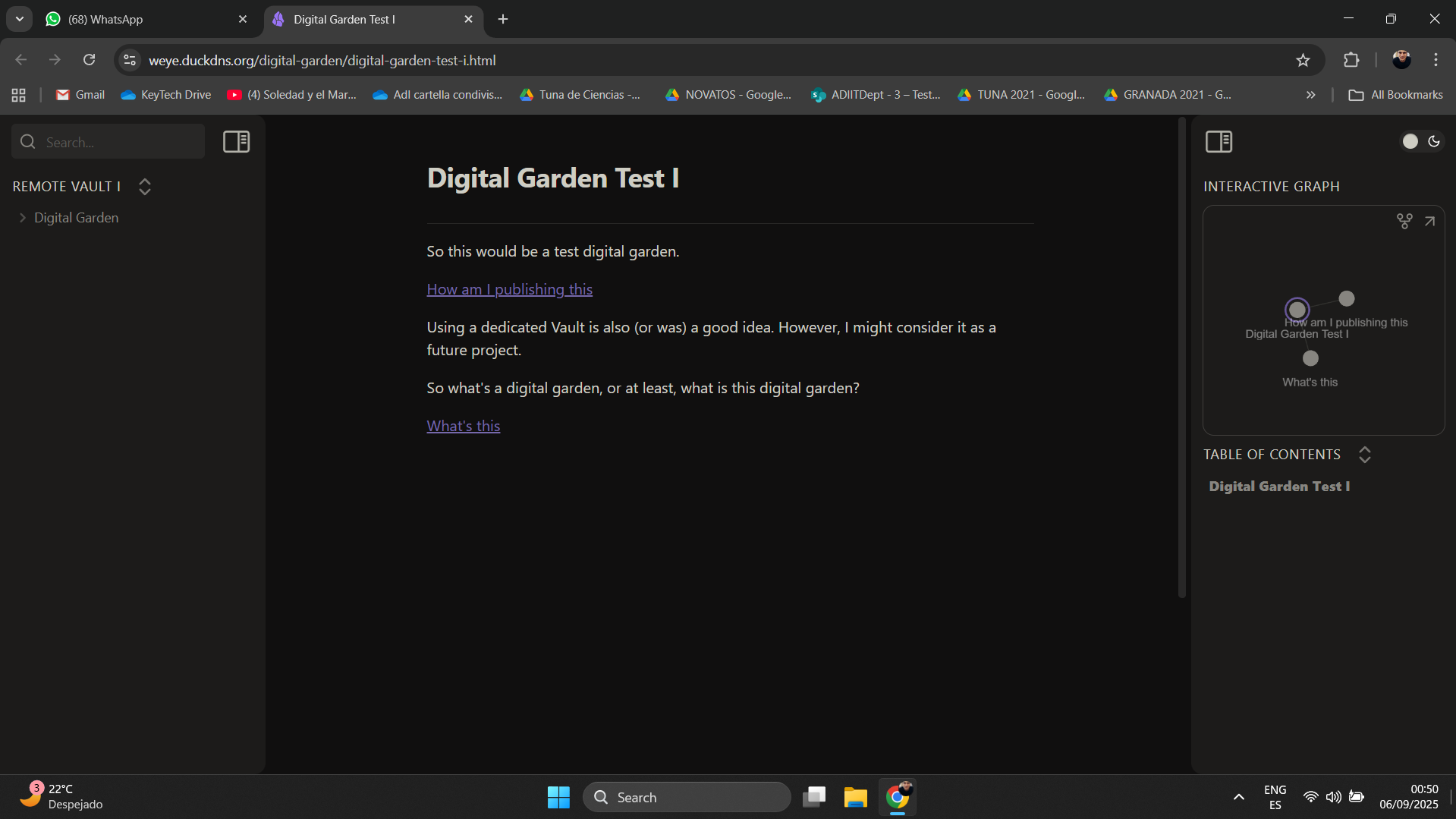This screenshot has height=819, width=1456.
Task: Collapse the left sidebar panel icon
Action: point(236,141)
